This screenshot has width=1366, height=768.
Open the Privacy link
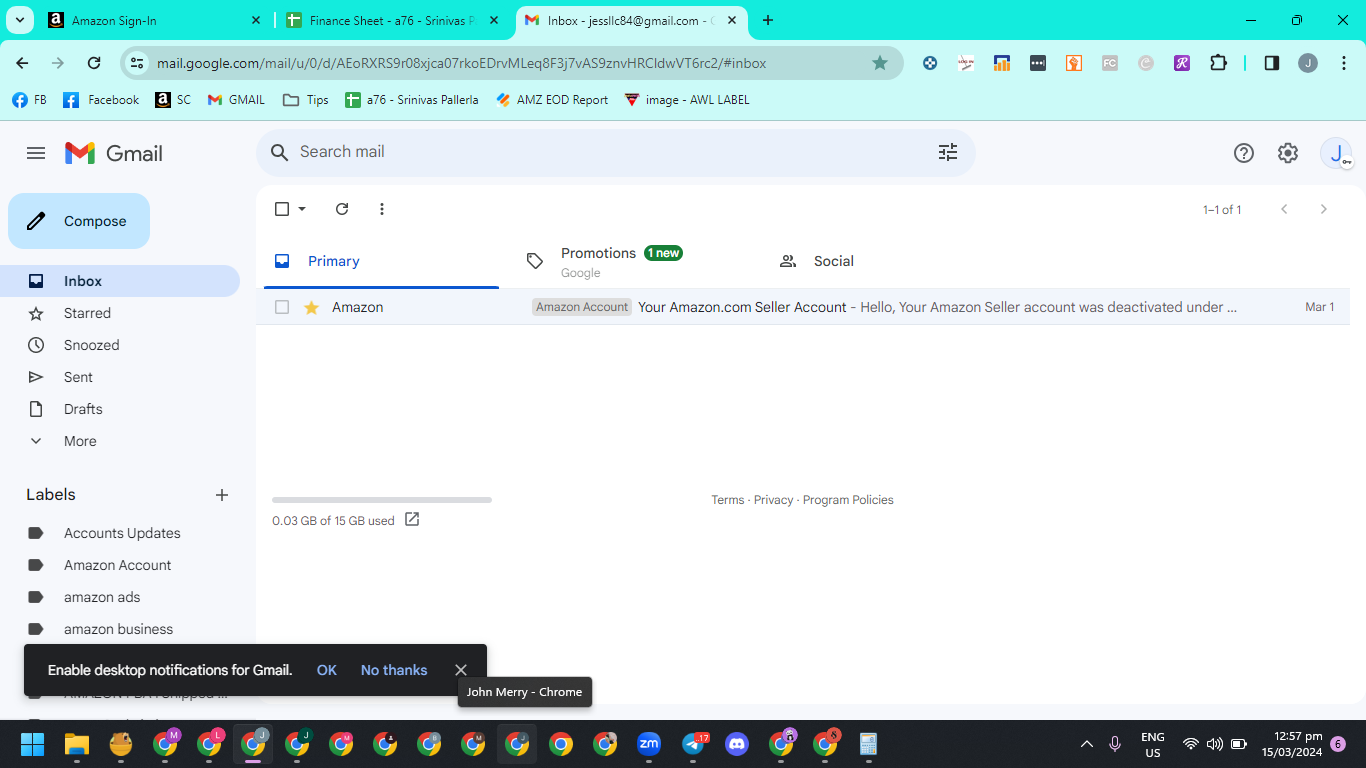tap(774, 500)
